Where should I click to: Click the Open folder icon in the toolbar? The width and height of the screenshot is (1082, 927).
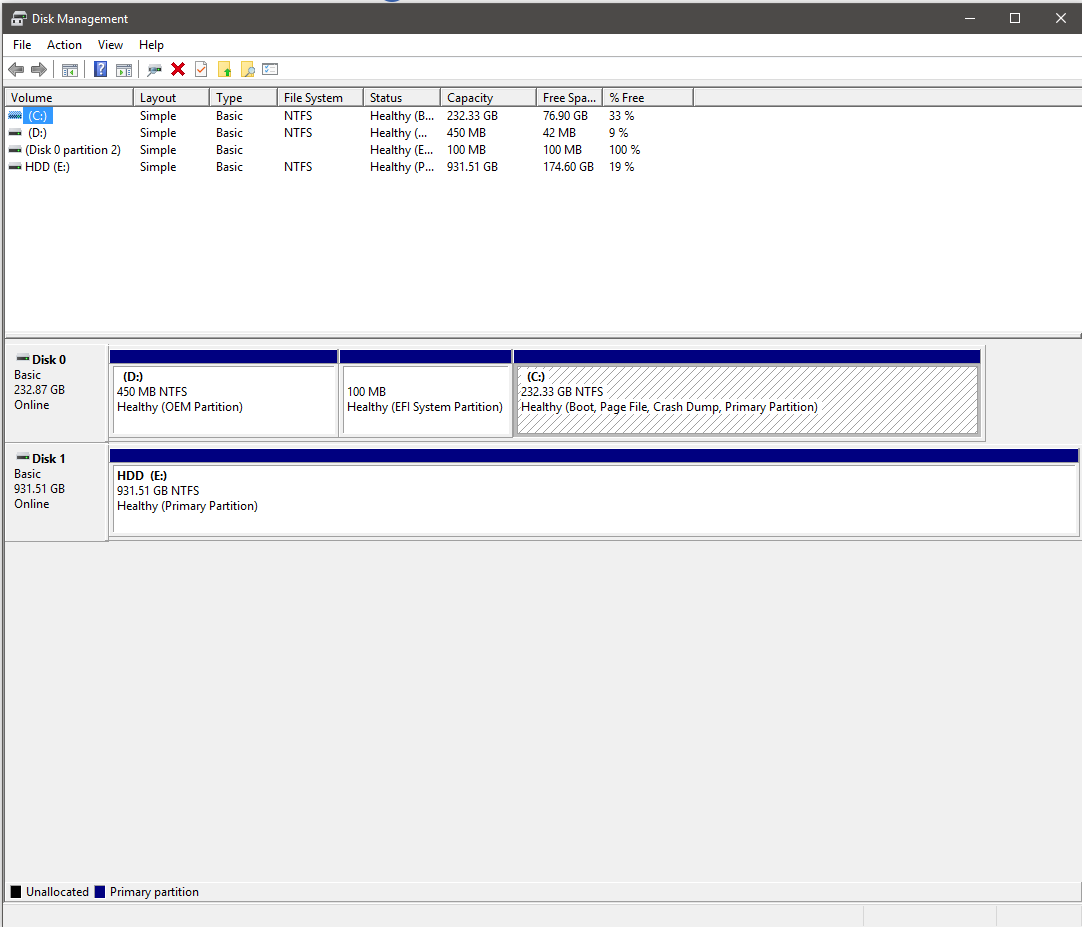click(x=224, y=69)
